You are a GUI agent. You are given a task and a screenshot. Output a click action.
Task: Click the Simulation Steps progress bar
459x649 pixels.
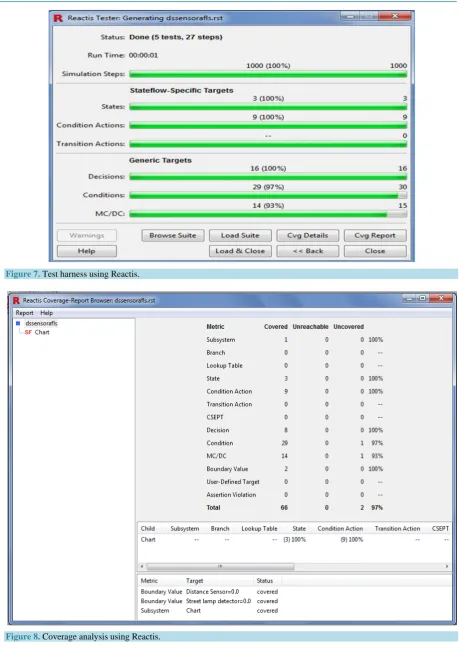[268, 74]
